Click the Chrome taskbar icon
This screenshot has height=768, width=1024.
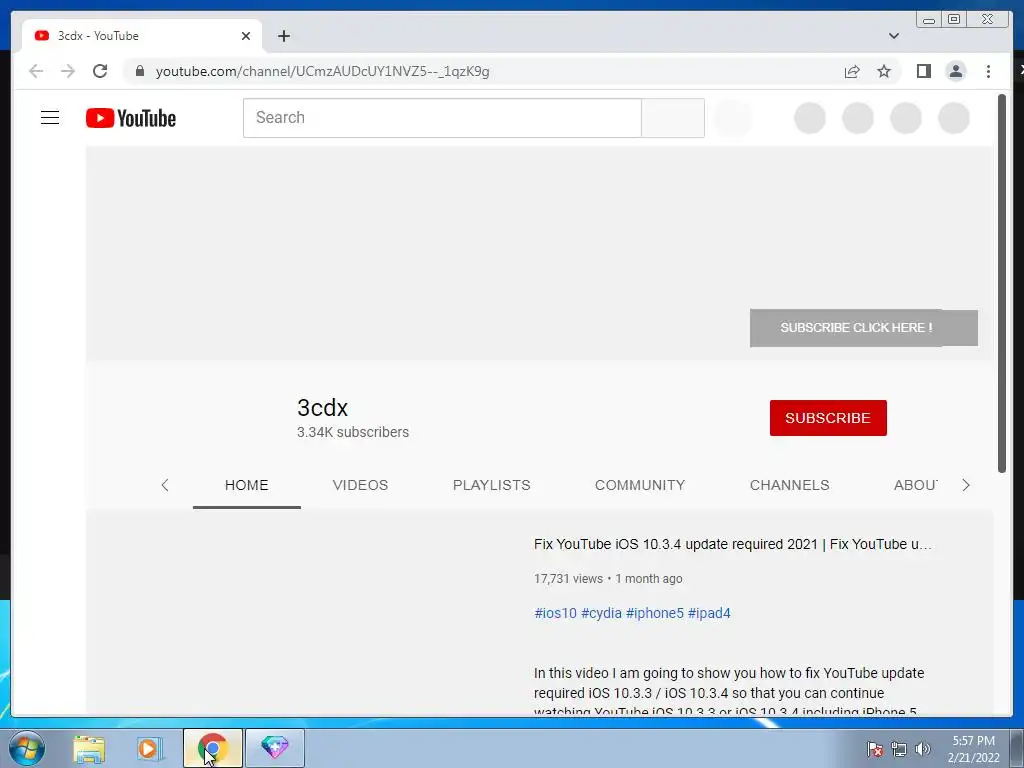213,748
